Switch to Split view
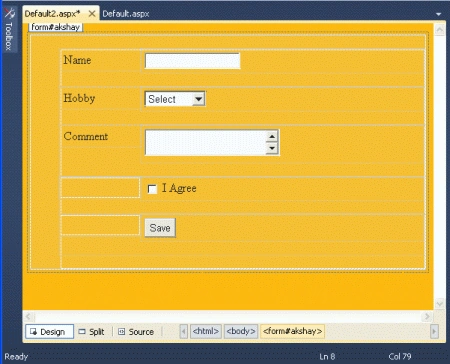 point(91,332)
